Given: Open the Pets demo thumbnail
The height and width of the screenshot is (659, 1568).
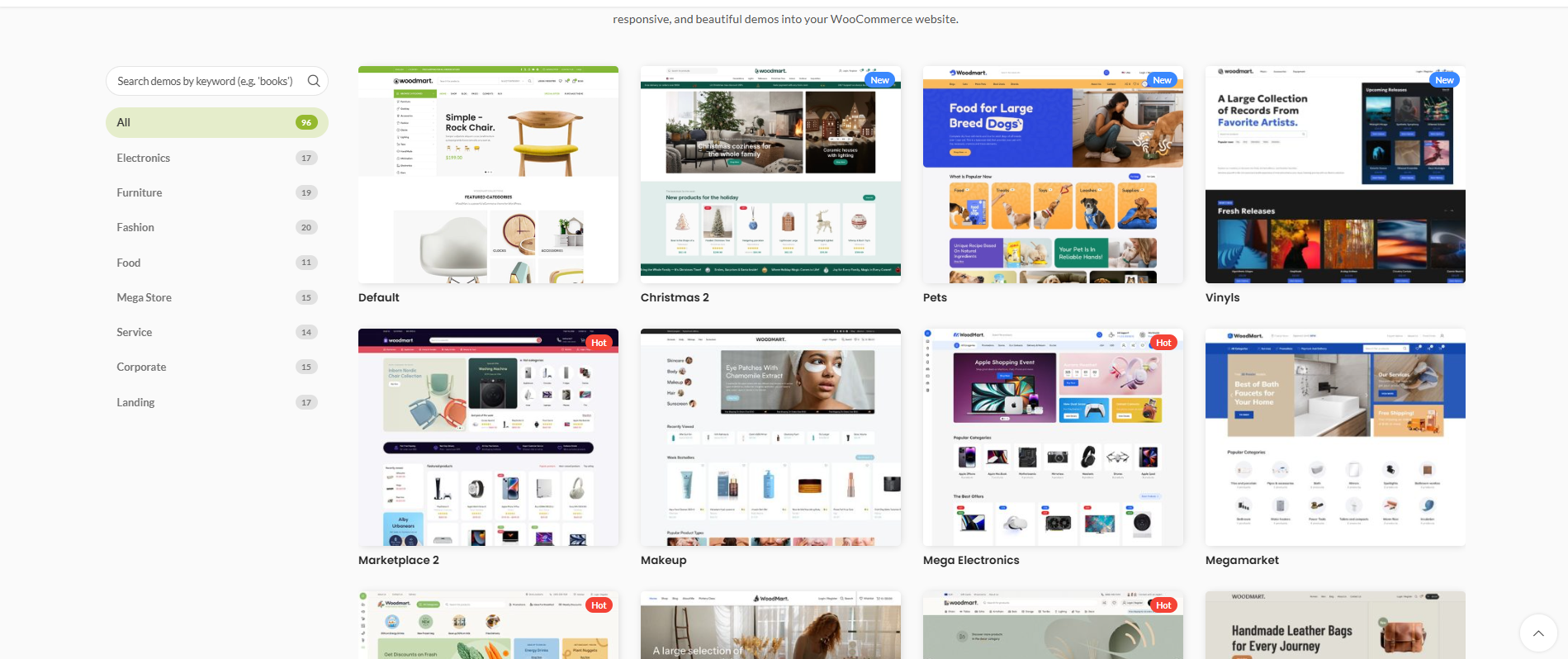Looking at the screenshot, I should (1053, 174).
